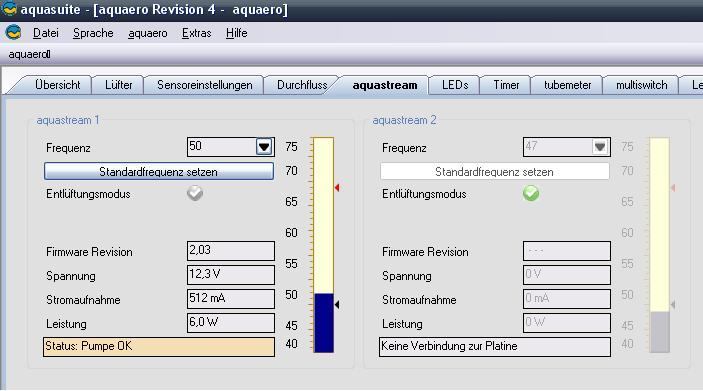The width and height of the screenshot is (703, 391).
Task: Open the tubemeter tab
Action: coord(567,85)
